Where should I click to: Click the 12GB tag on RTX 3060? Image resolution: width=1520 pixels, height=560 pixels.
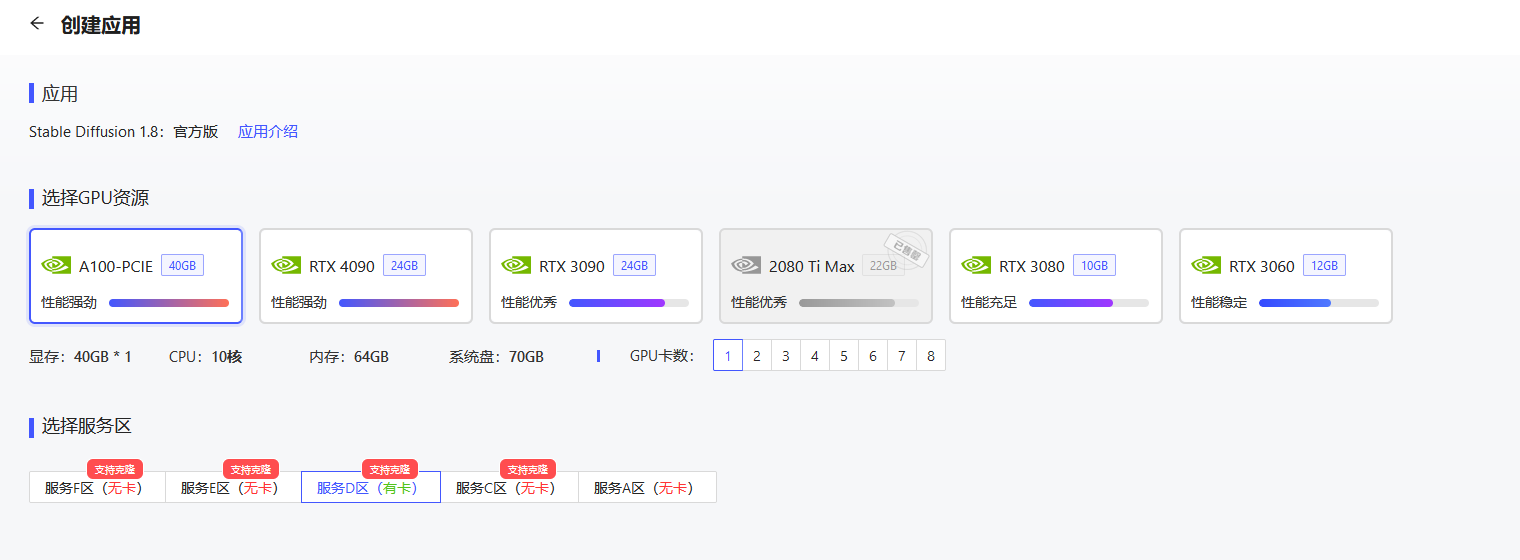point(1324,265)
